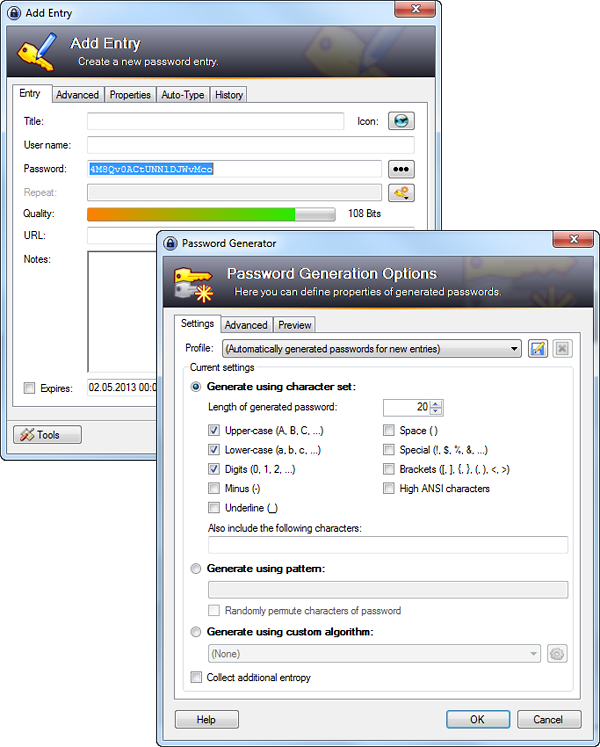Click the delete profile icon button
This screenshot has width=600, height=747.
click(x=562, y=349)
